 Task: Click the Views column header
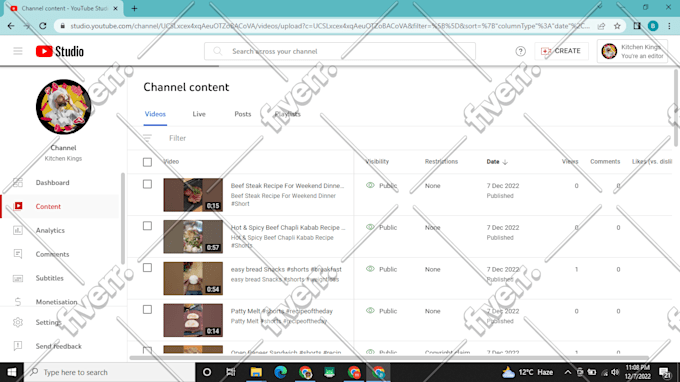(570, 162)
